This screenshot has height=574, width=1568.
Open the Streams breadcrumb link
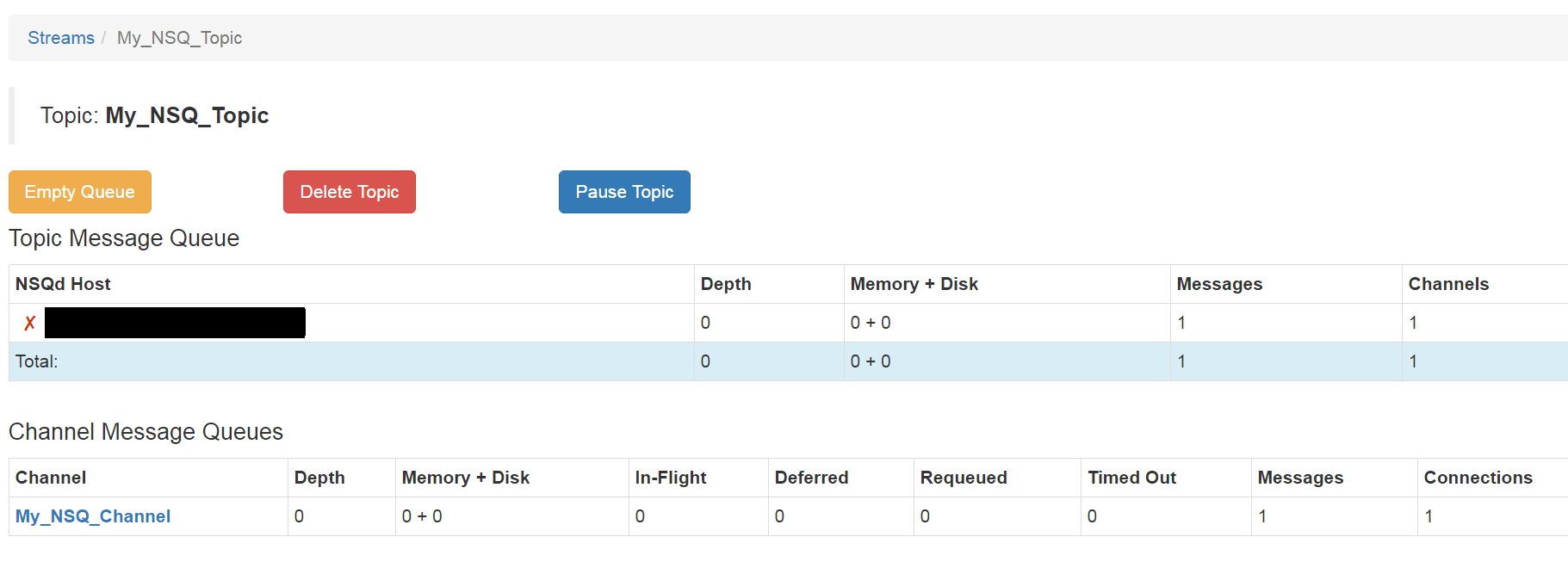(61, 38)
